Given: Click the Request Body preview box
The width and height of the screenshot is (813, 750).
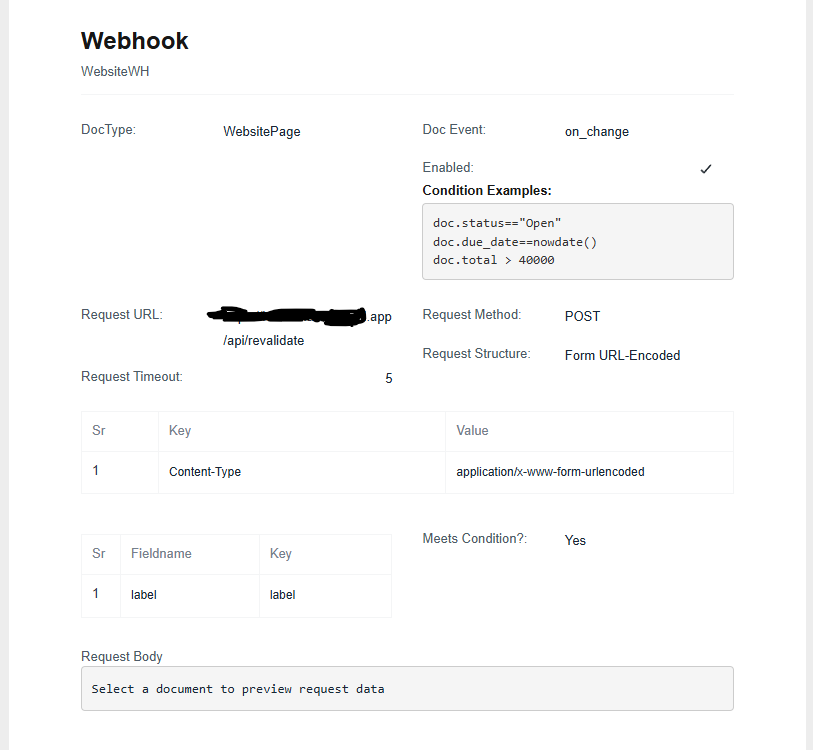Looking at the screenshot, I should pos(407,689).
